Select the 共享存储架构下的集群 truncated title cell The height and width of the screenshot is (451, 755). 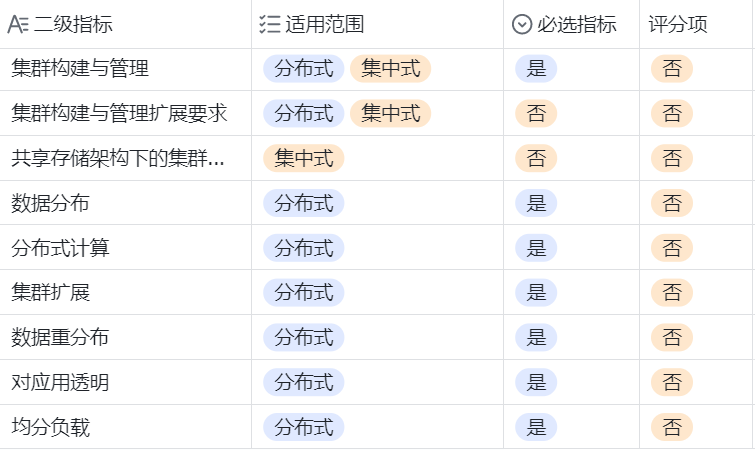(118, 159)
